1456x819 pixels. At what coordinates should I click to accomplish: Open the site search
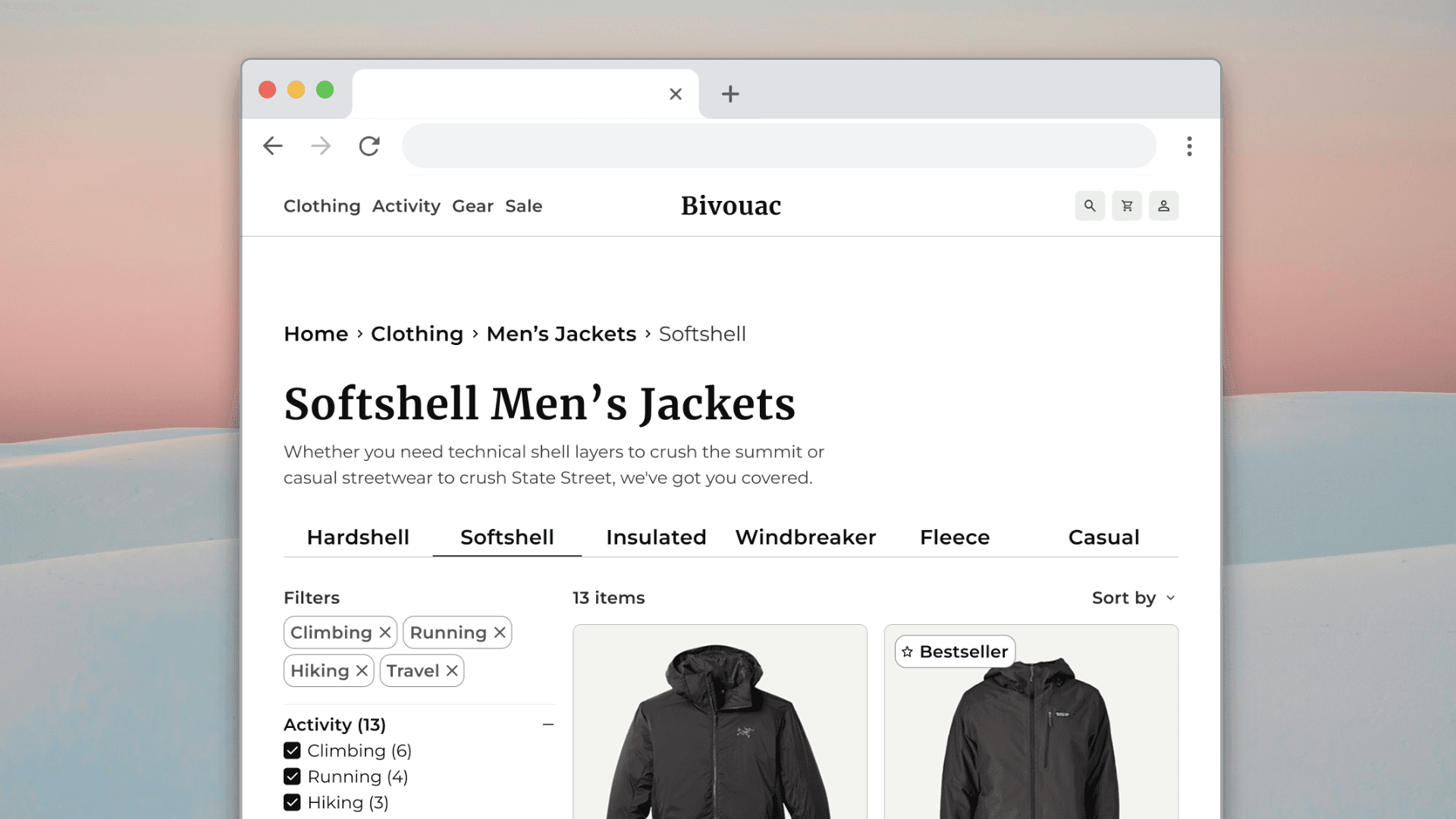pos(1090,206)
